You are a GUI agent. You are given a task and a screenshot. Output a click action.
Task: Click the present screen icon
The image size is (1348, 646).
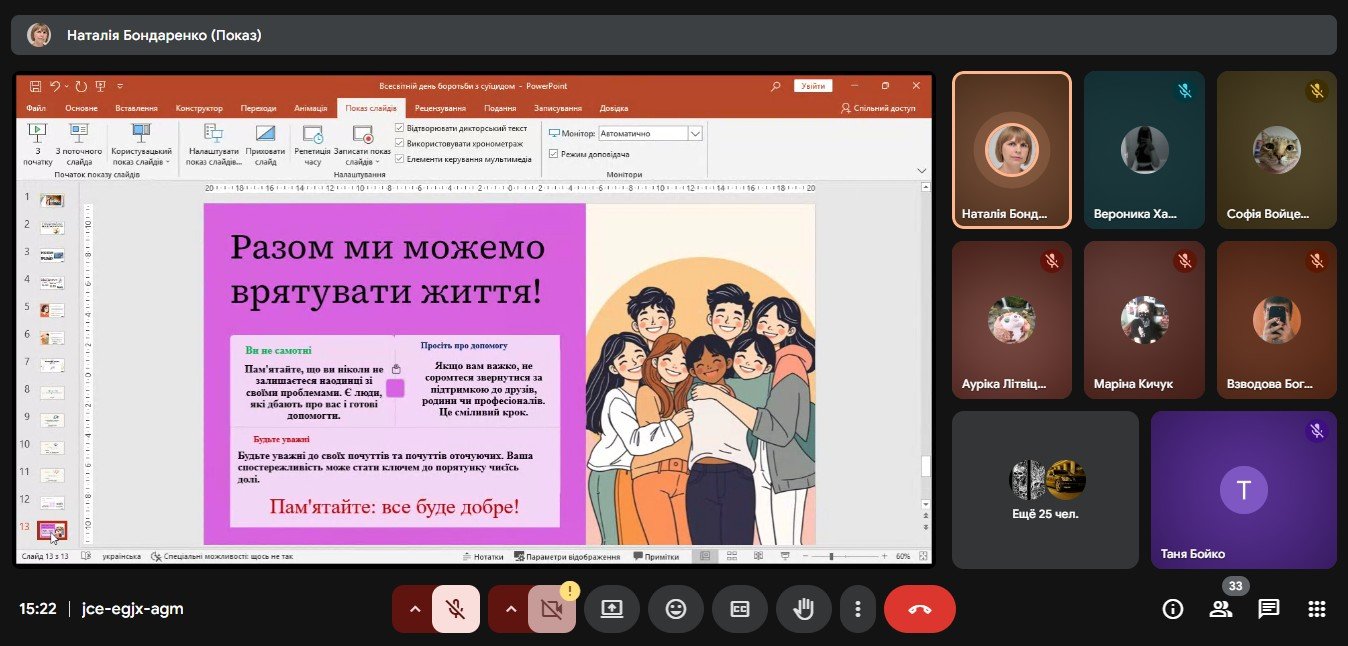[x=612, y=609]
